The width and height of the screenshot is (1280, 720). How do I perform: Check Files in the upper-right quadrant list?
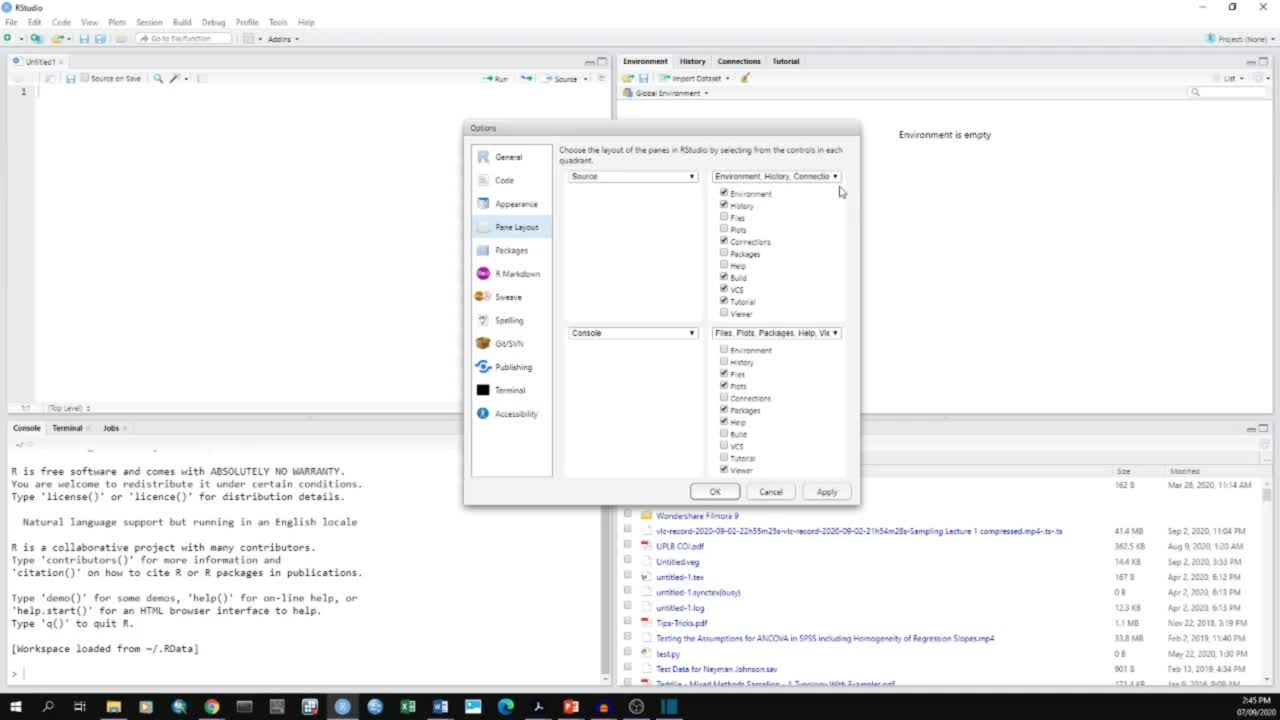tap(724, 217)
